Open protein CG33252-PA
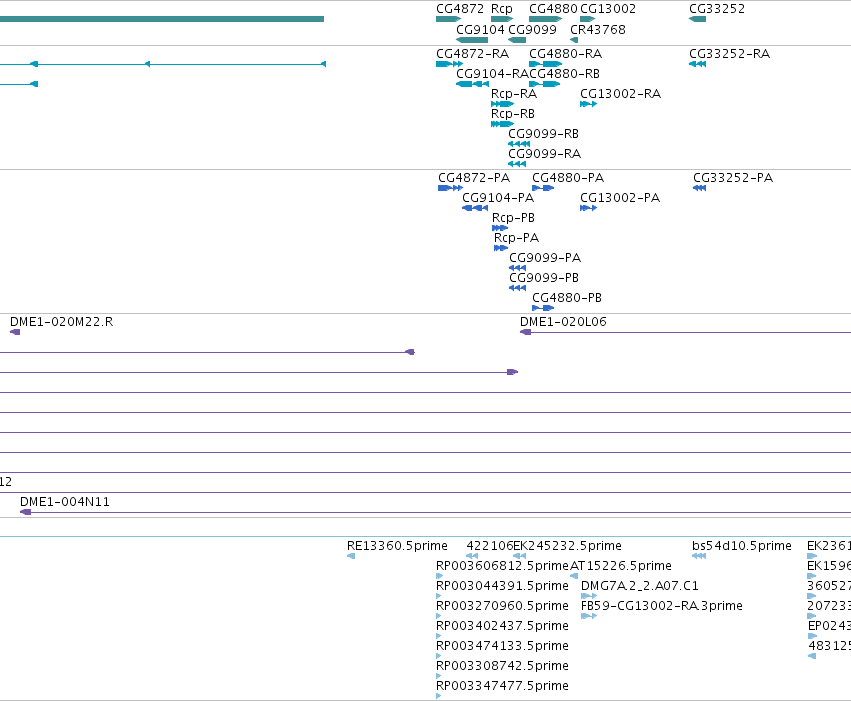851x701 pixels. (733, 178)
